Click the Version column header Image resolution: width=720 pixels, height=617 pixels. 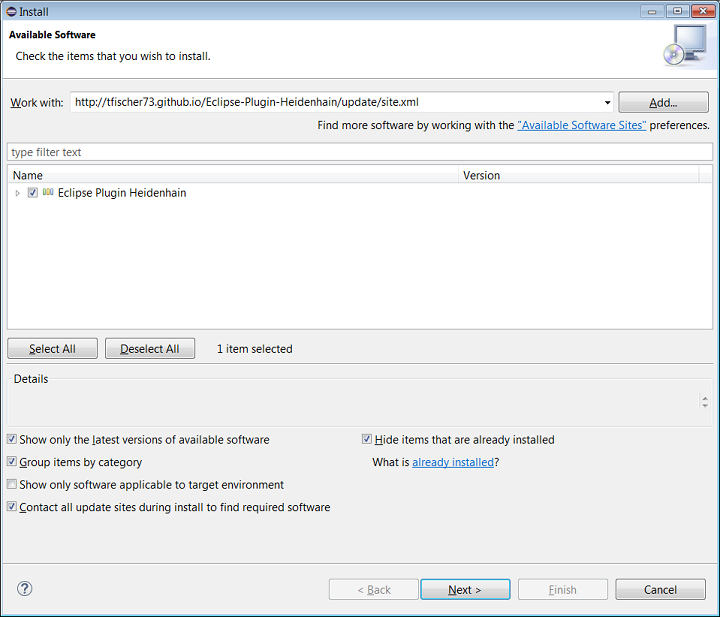(579, 175)
